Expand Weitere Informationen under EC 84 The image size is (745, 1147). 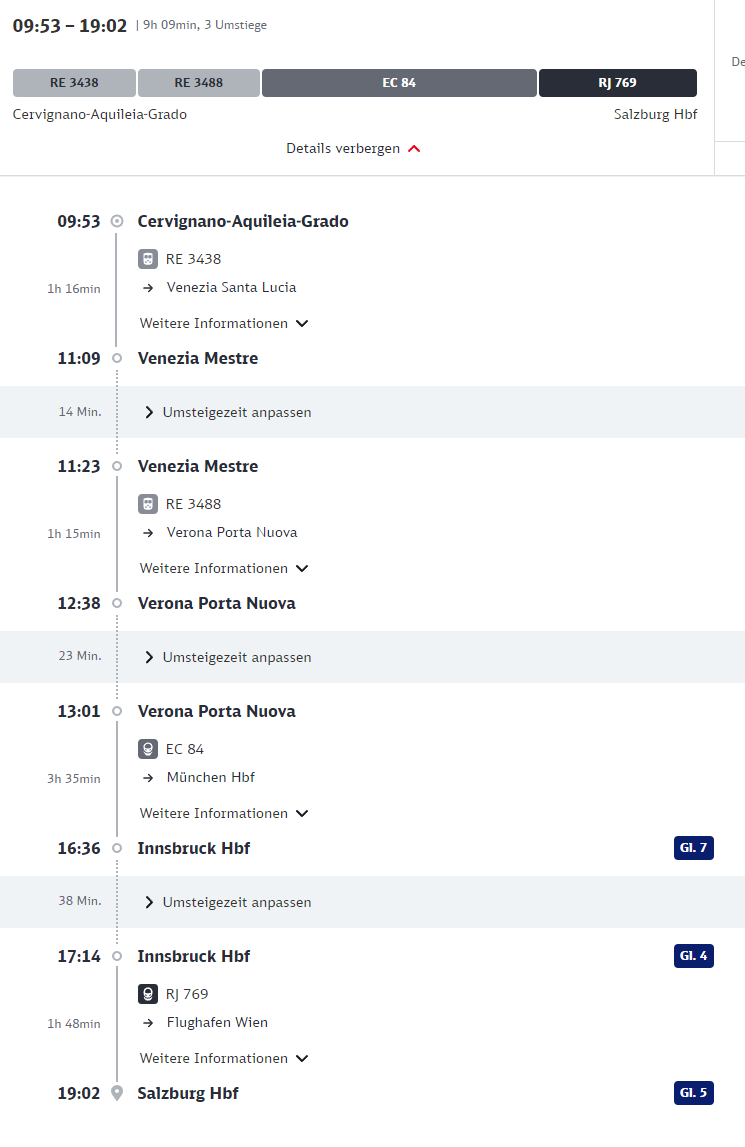(224, 813)
